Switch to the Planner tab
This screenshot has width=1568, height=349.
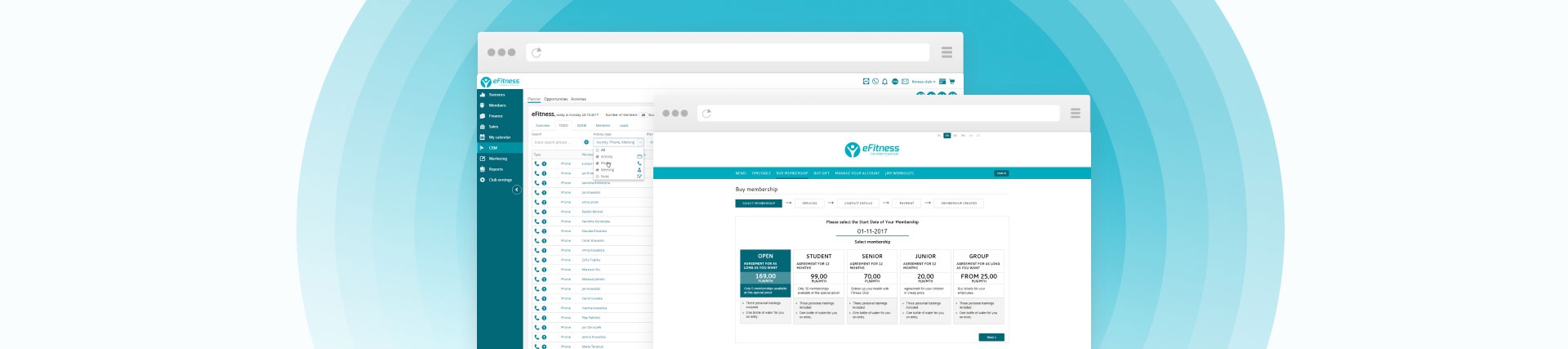pyautogui.click(x=534, y=99)
